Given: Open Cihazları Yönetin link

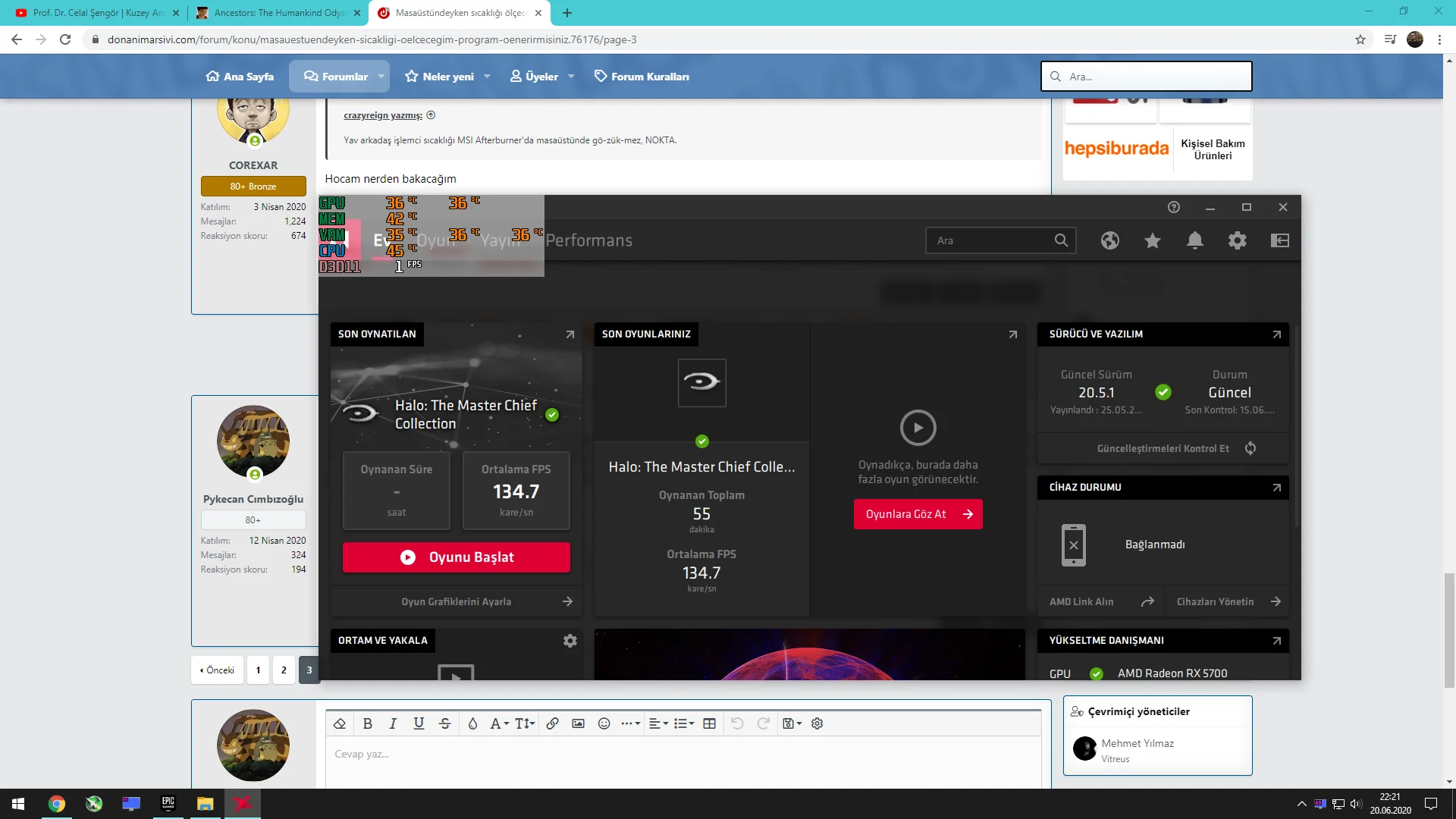Looking at the screenshot, I should click(x=1228, y=601).
